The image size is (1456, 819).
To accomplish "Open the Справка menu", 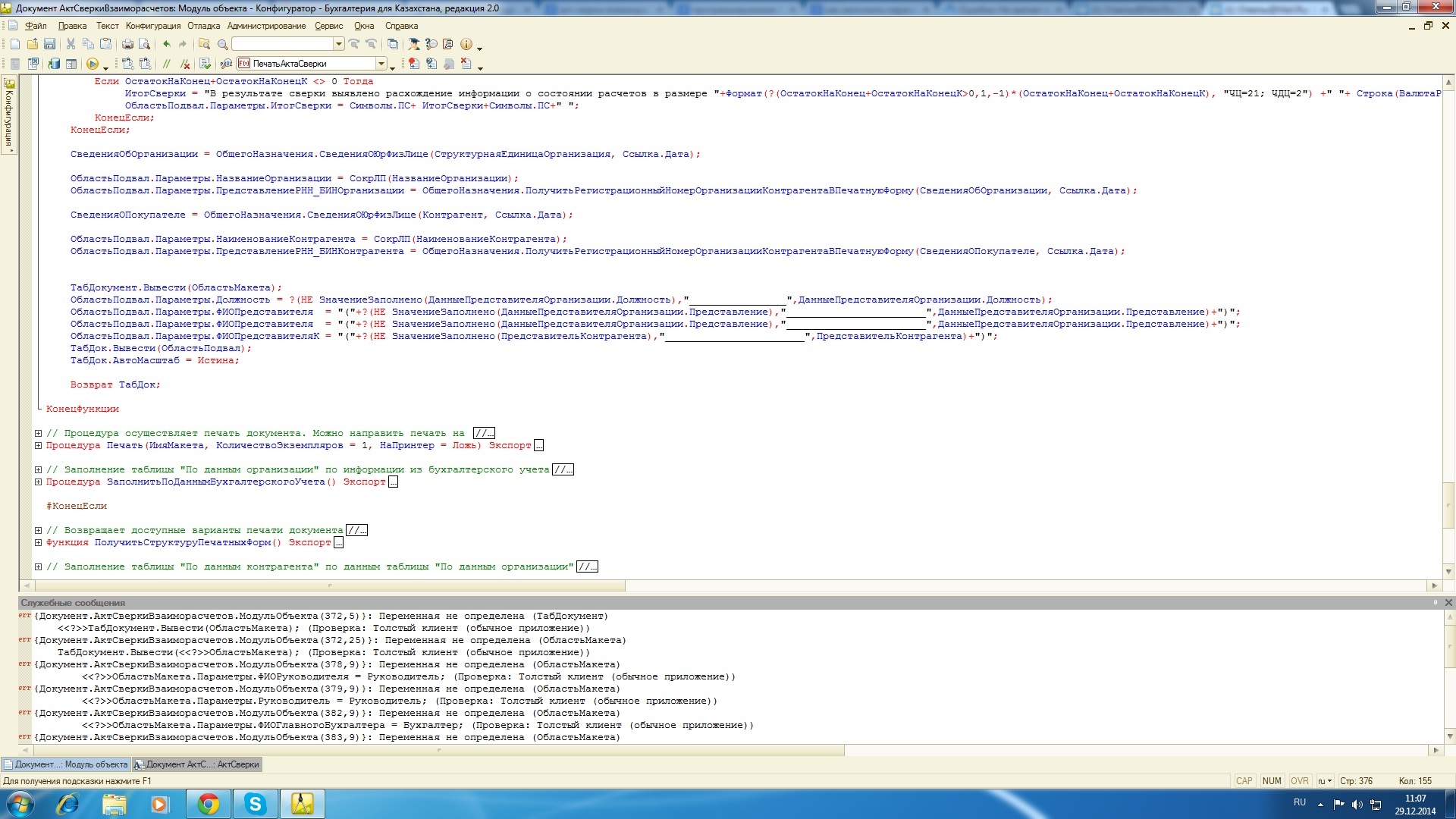I will click(401, 26).
